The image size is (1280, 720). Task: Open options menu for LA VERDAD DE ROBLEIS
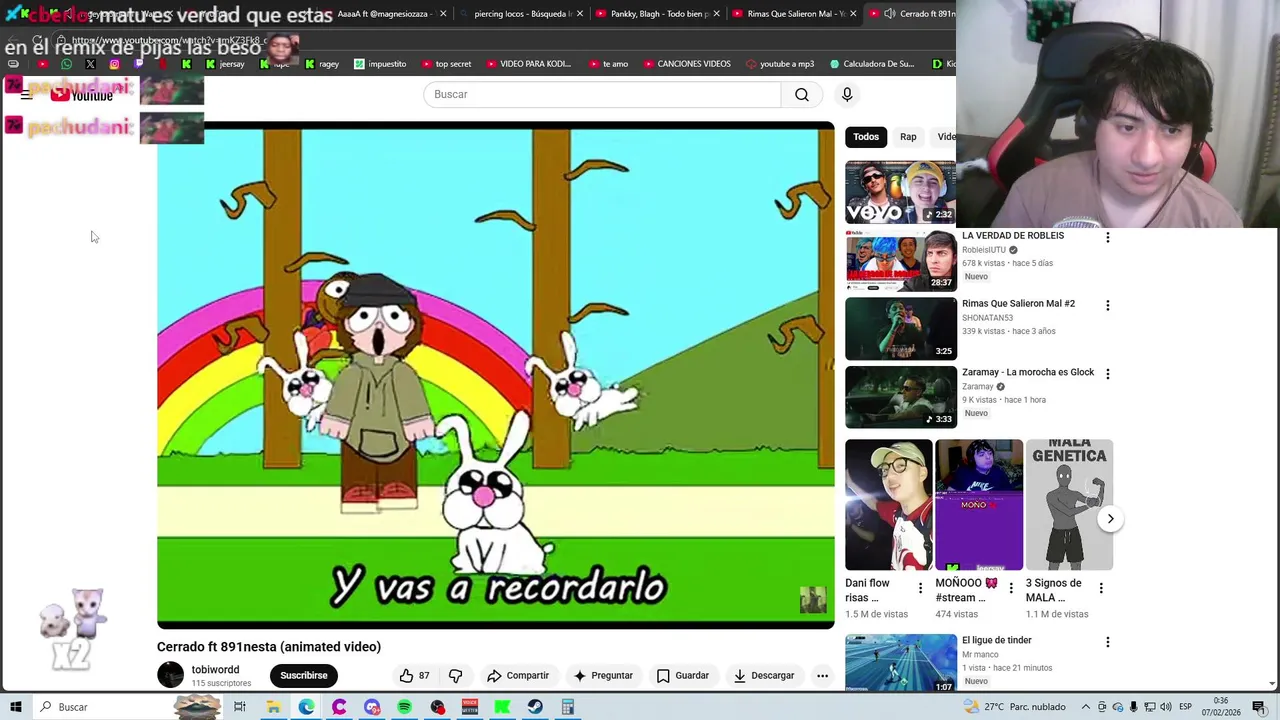tap(1107, 237)
